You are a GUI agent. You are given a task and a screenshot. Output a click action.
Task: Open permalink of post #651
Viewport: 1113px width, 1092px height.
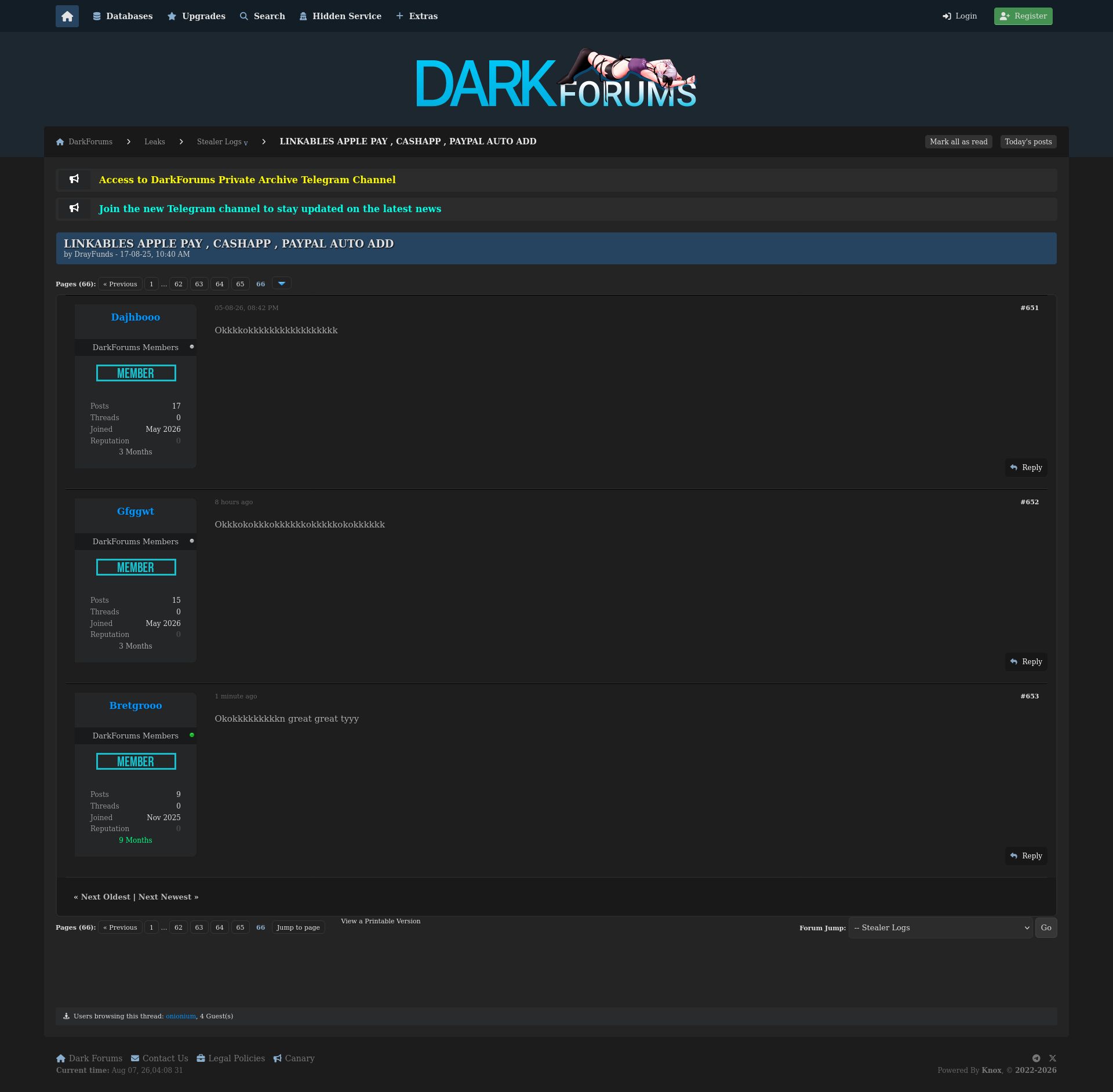click(x=1030, y=308)
